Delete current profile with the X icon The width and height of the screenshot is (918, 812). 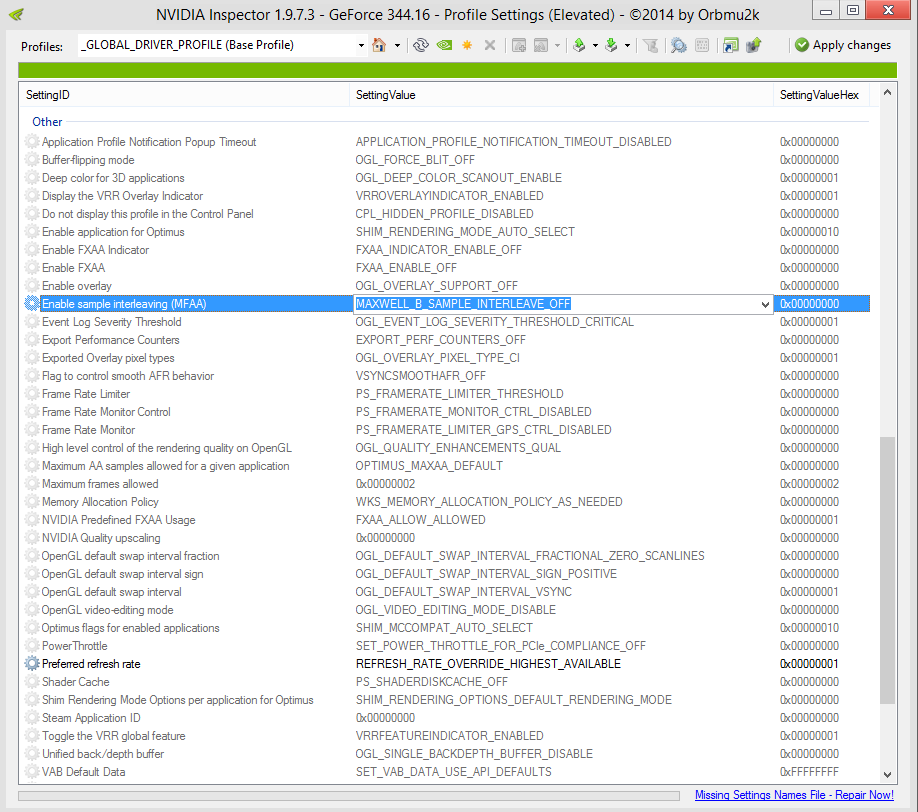(490, 45)
